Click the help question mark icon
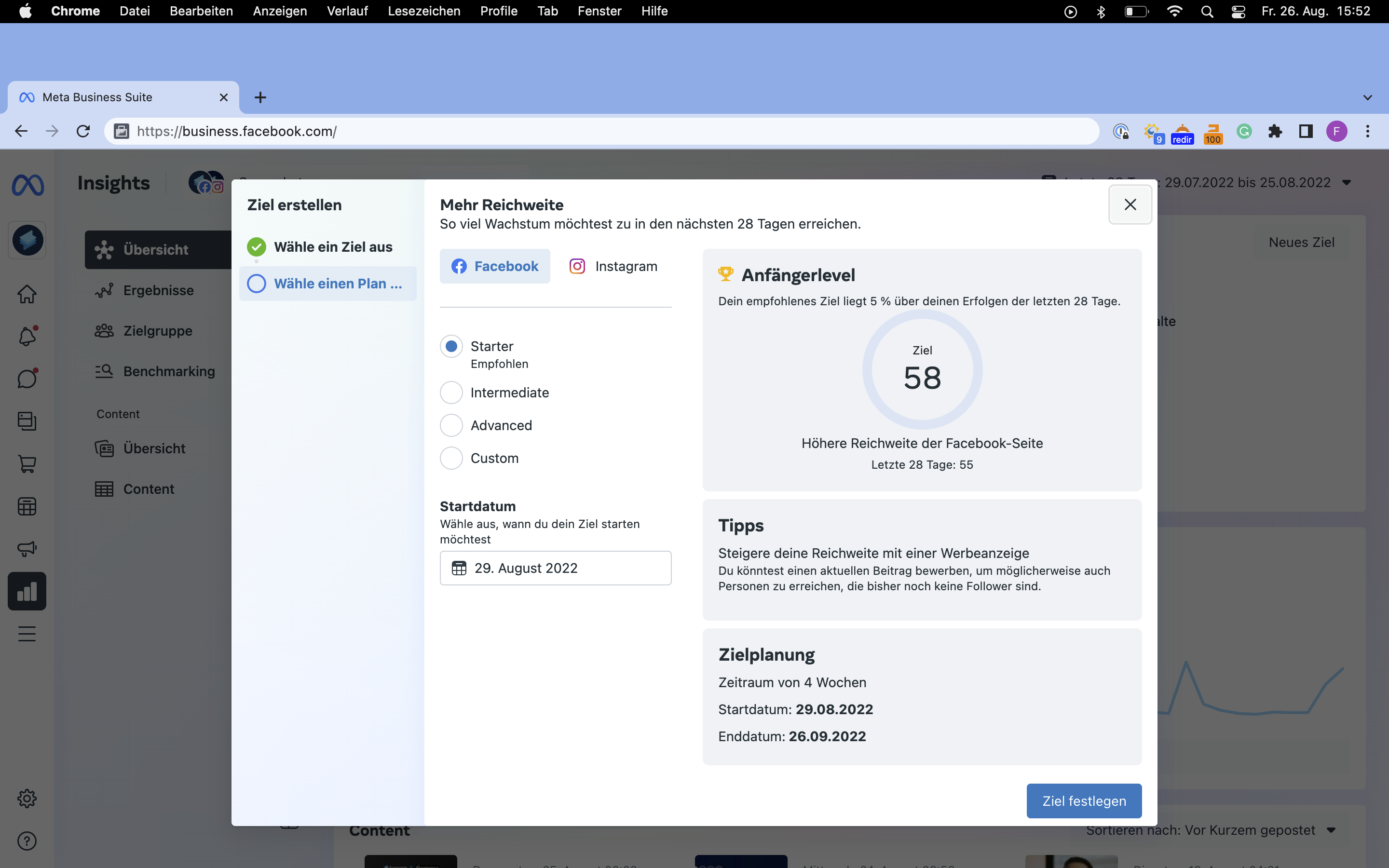The height and width of the screenshot is (868, 1389). [27, 841]
